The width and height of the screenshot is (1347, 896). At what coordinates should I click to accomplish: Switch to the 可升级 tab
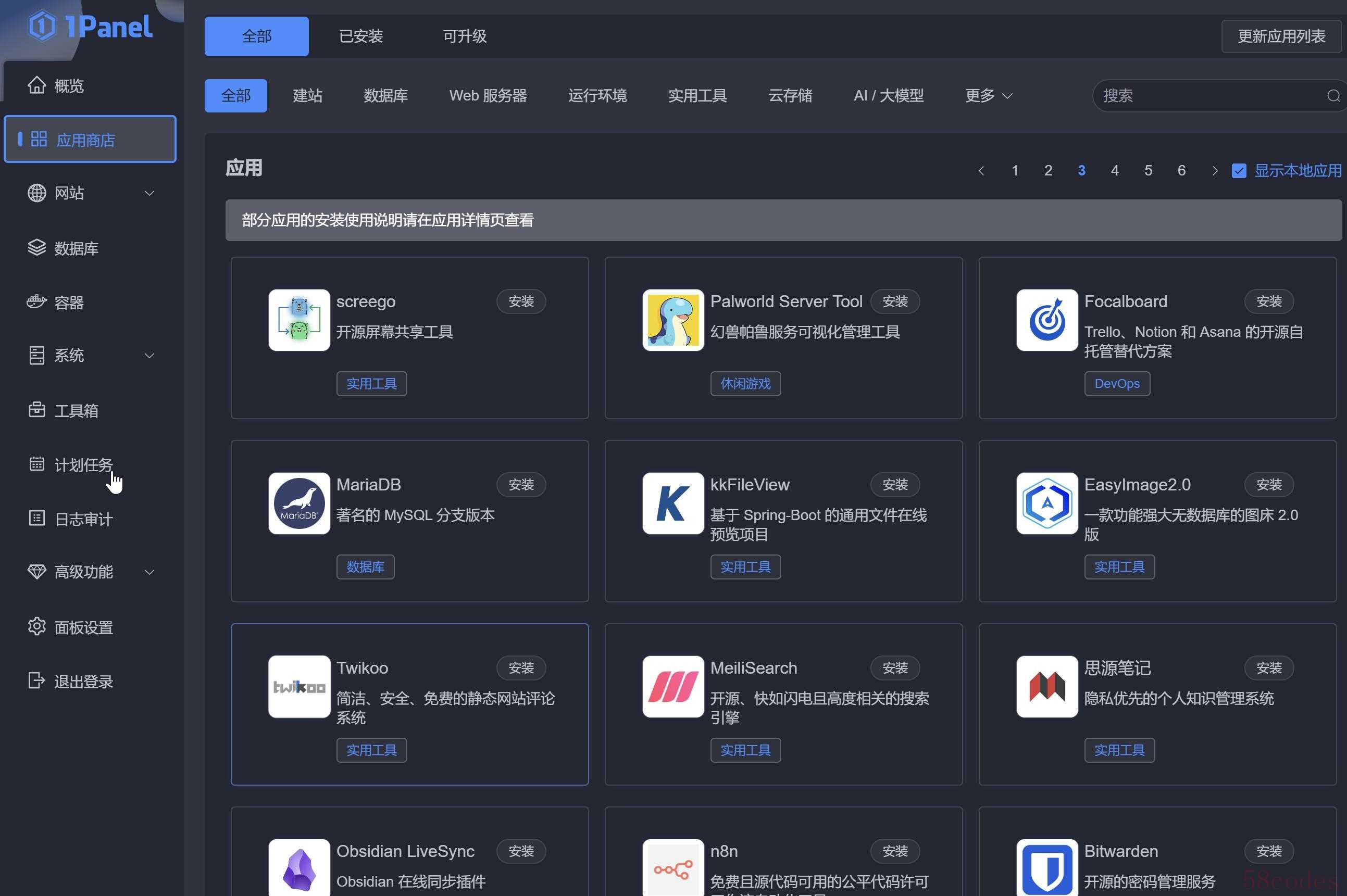tap(465, 36)
